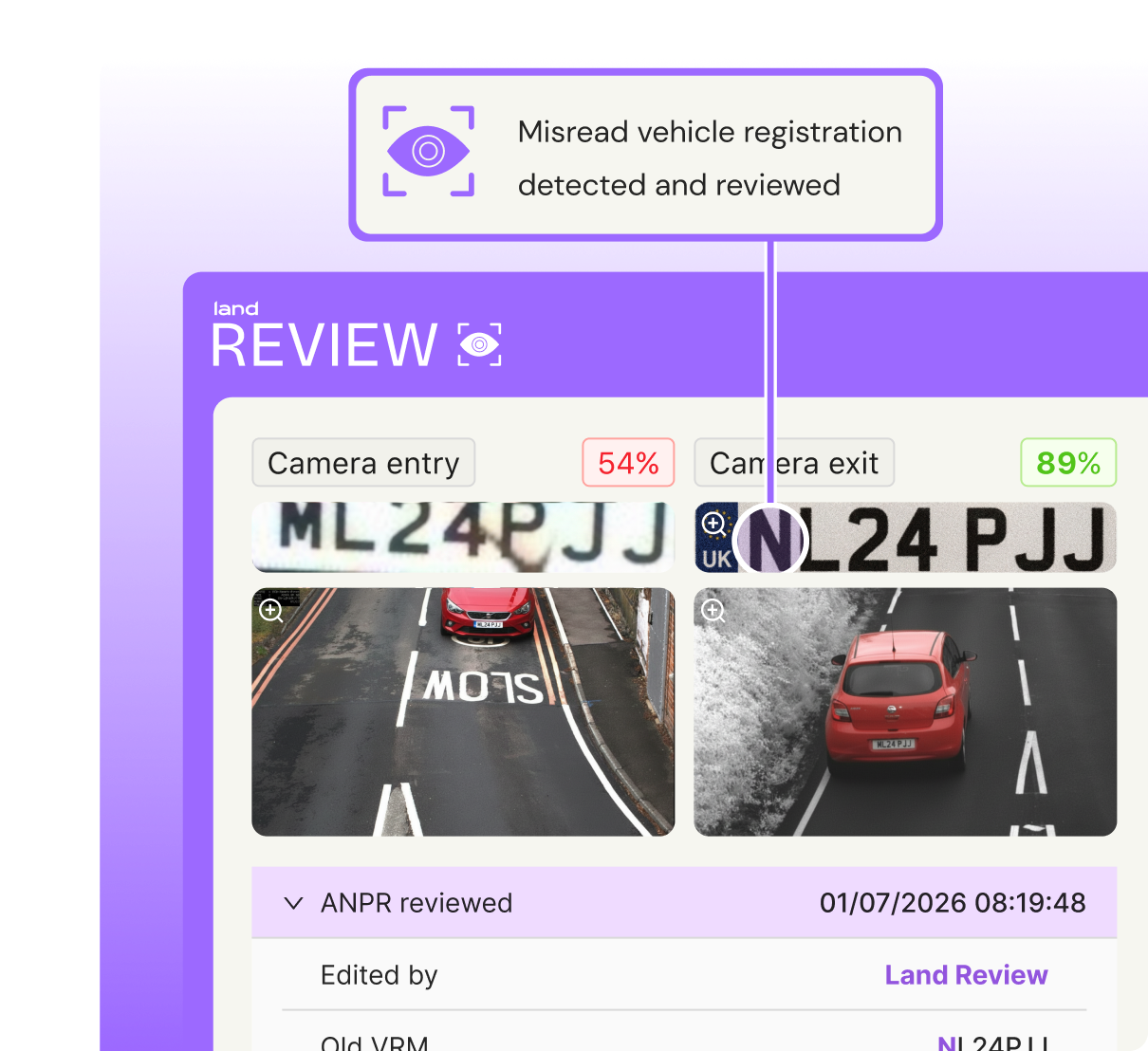This screenshot has height=1051, width=1148.
Task: Click the ANPR reviewed label
Action: [417, 903]
